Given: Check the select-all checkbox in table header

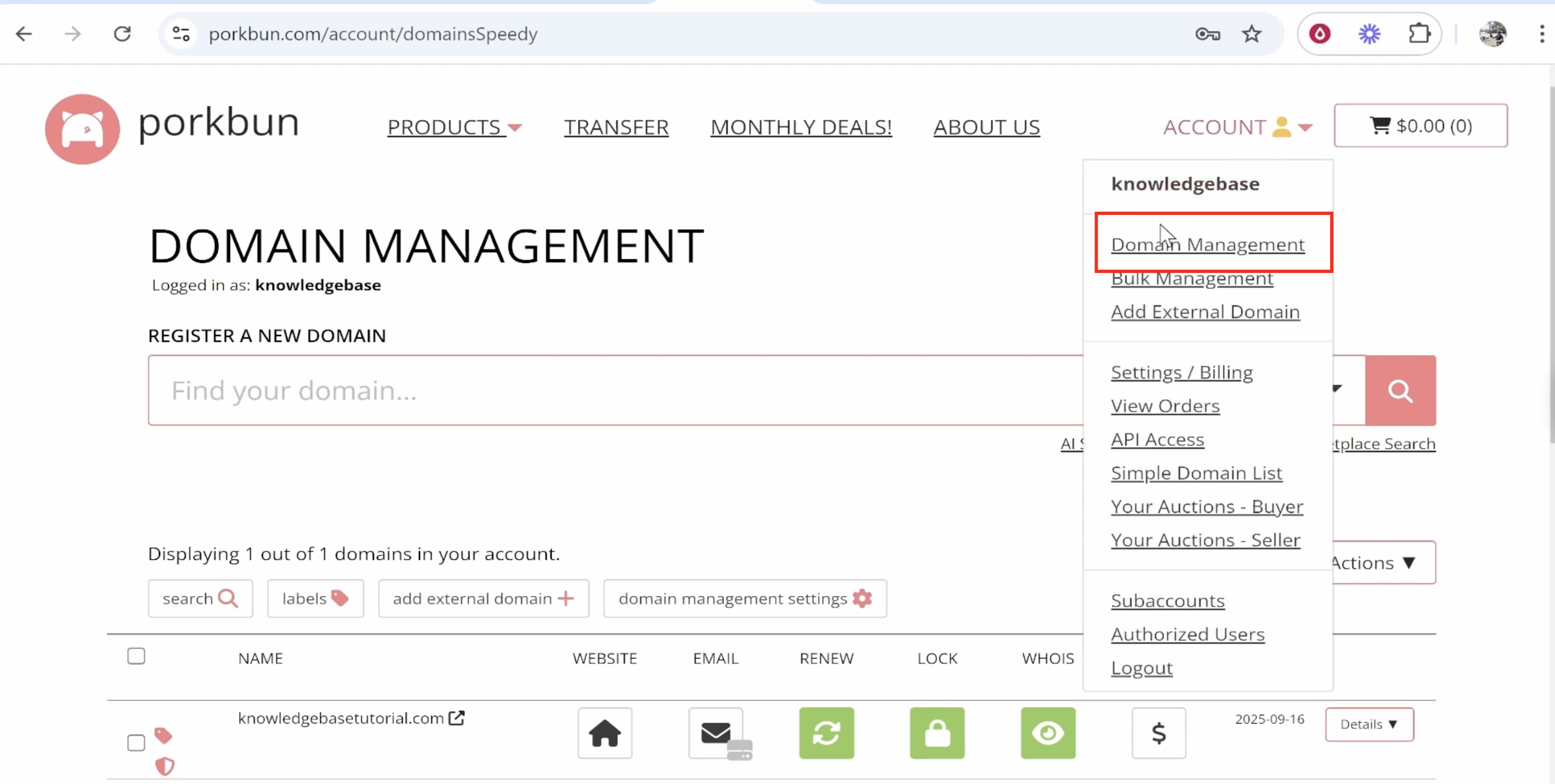Looking at the screenshot, I should point(137,656).
